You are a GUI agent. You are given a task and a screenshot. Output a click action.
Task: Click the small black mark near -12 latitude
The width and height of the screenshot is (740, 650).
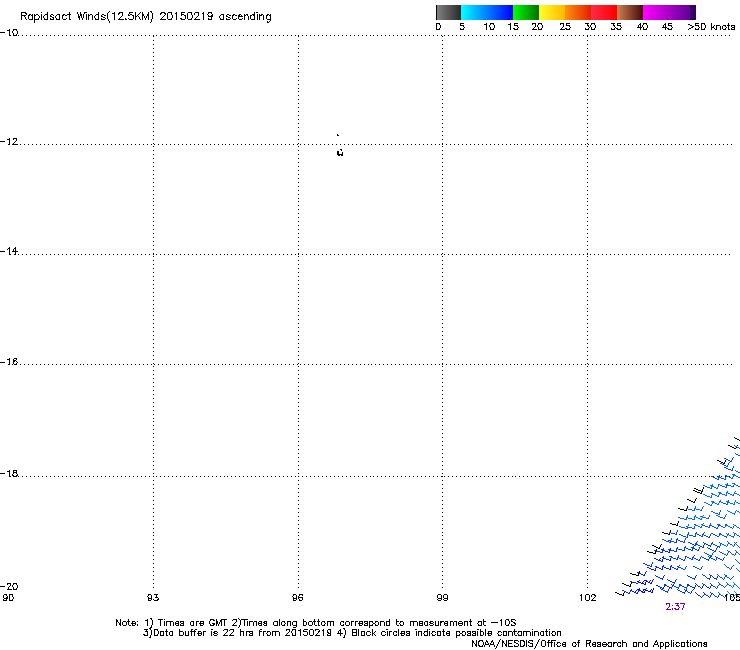coord(340,152)
